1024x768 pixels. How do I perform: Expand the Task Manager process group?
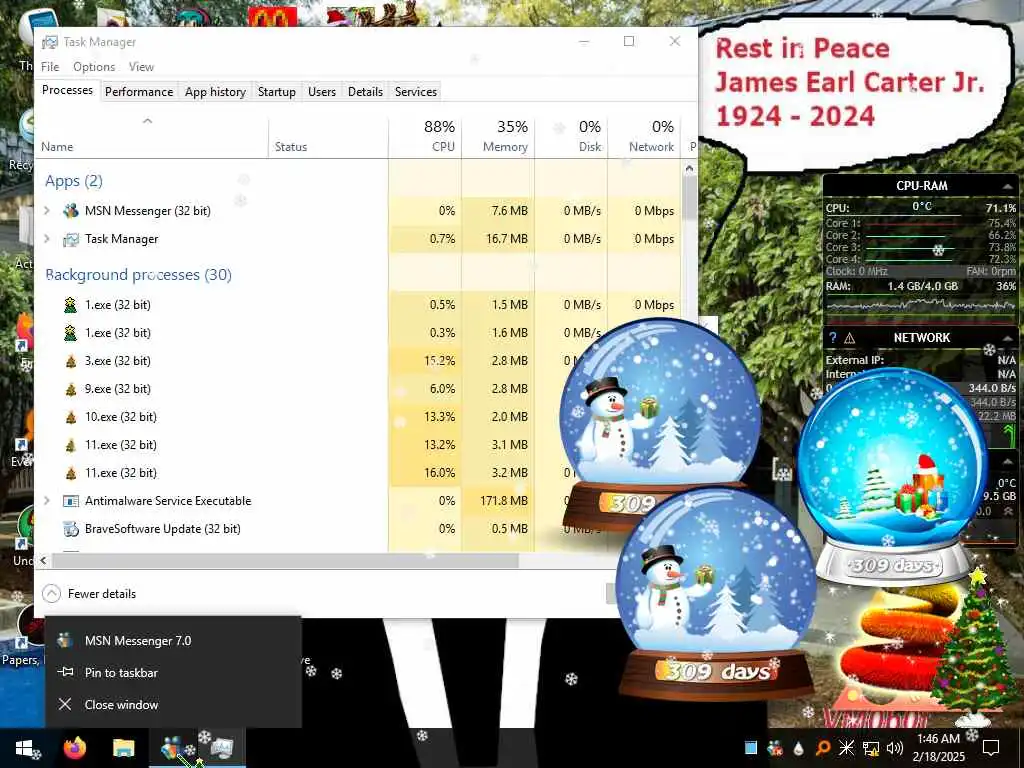click(46, 238)
